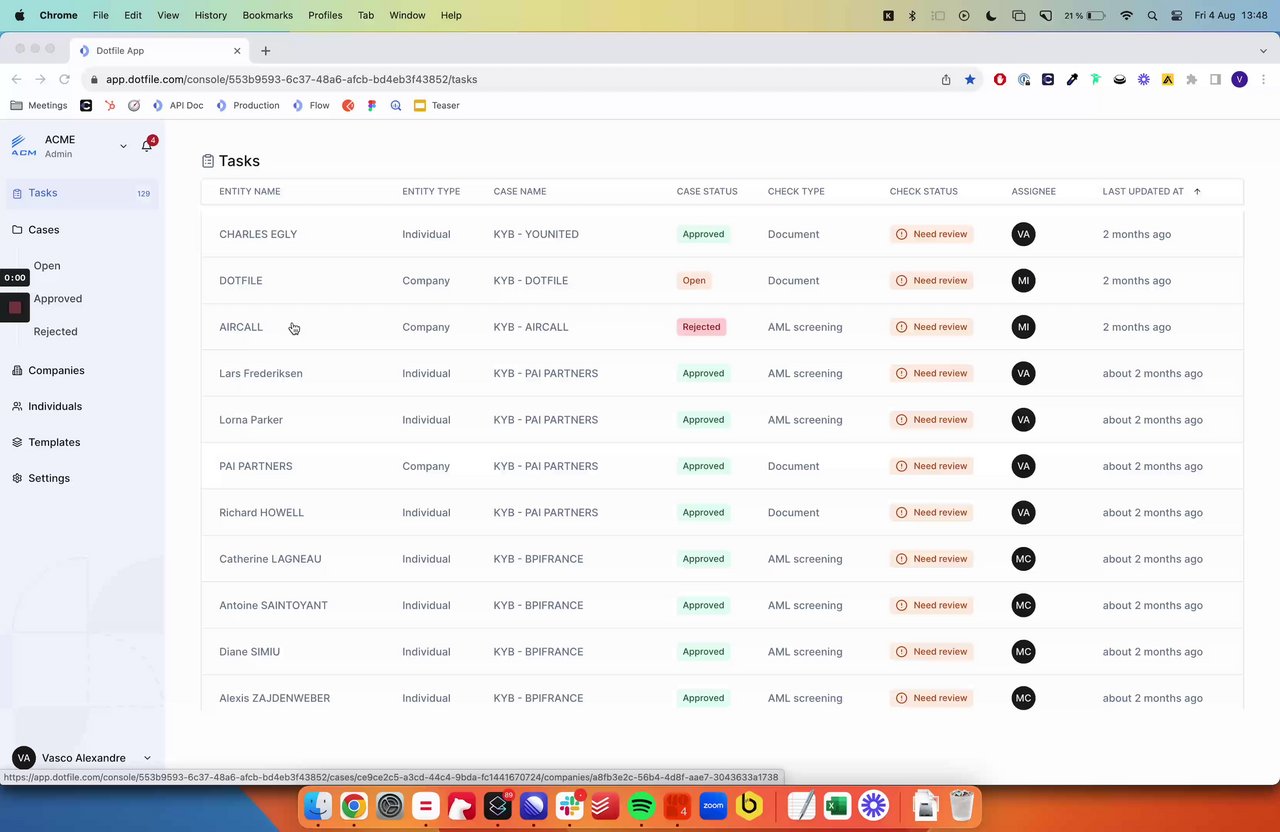Open the Bookmarks menu

pos(267,15)
